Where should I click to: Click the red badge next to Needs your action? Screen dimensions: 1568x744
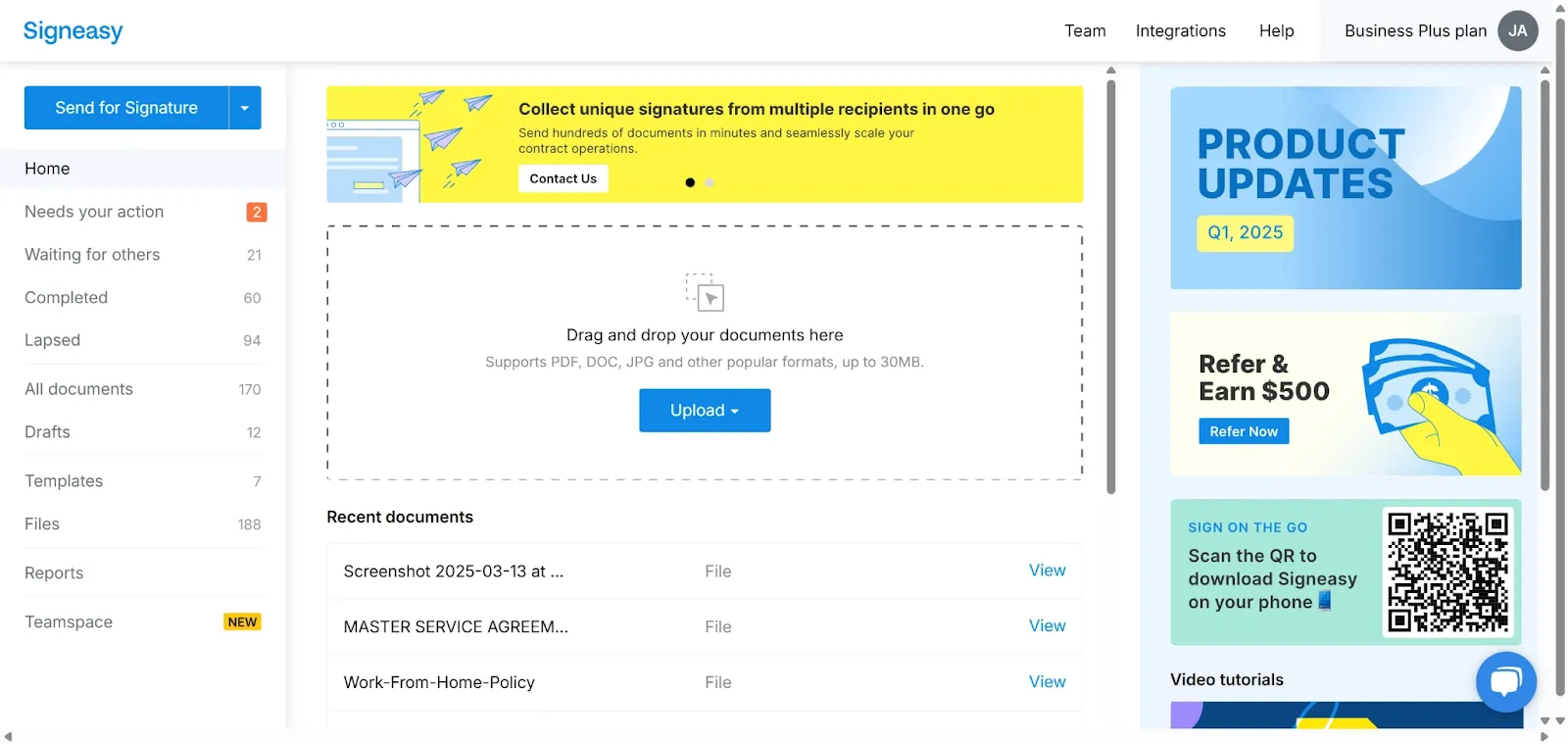(257, 212)
